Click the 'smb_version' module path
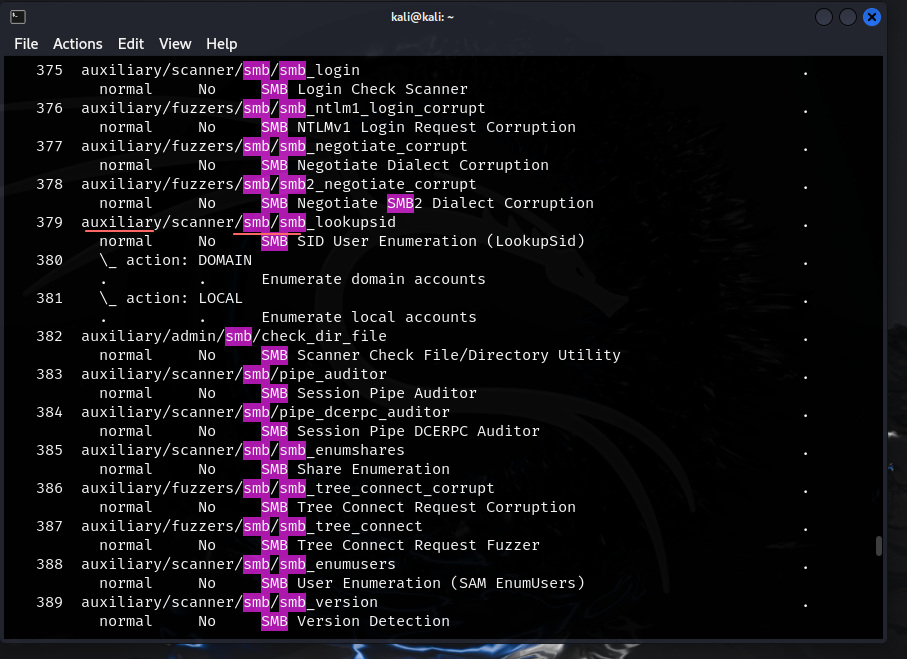The height and width of the screenshot is (659, 907). 230,603
